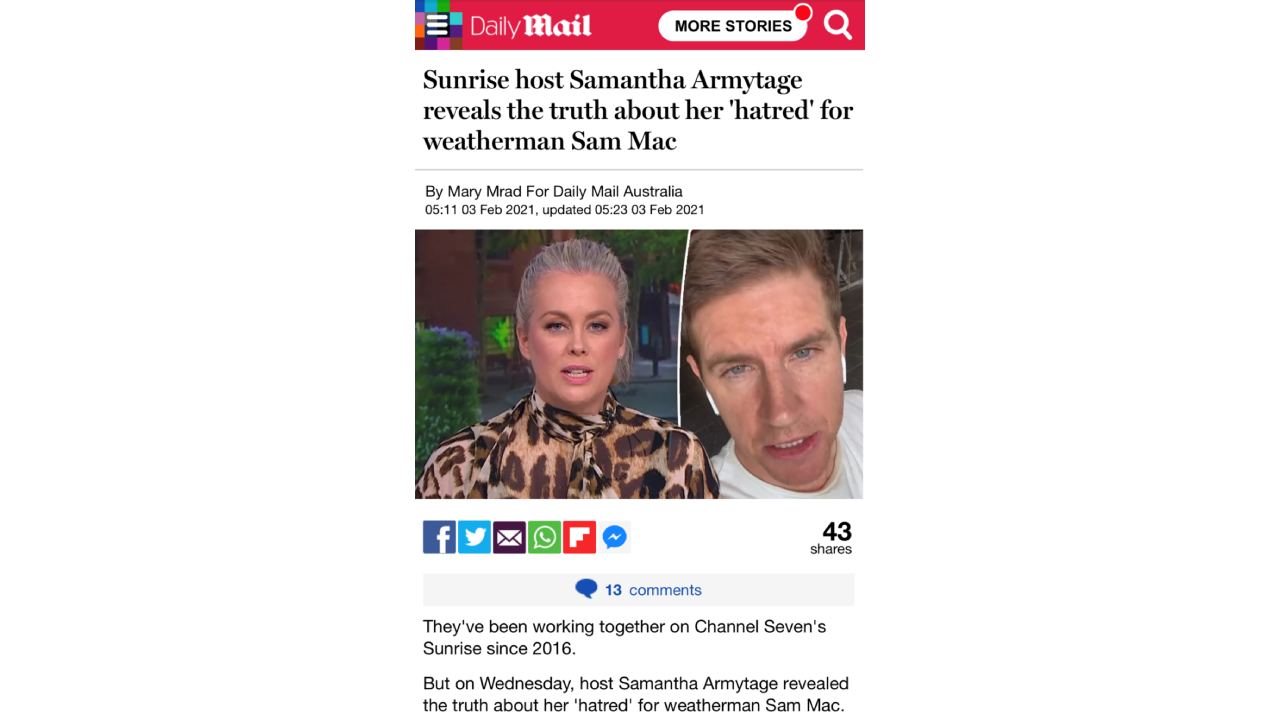Click the blue comment speech bubble icon
Image resolution: width=1280 pixels, height=720 pixels.
tap(586, 589)
